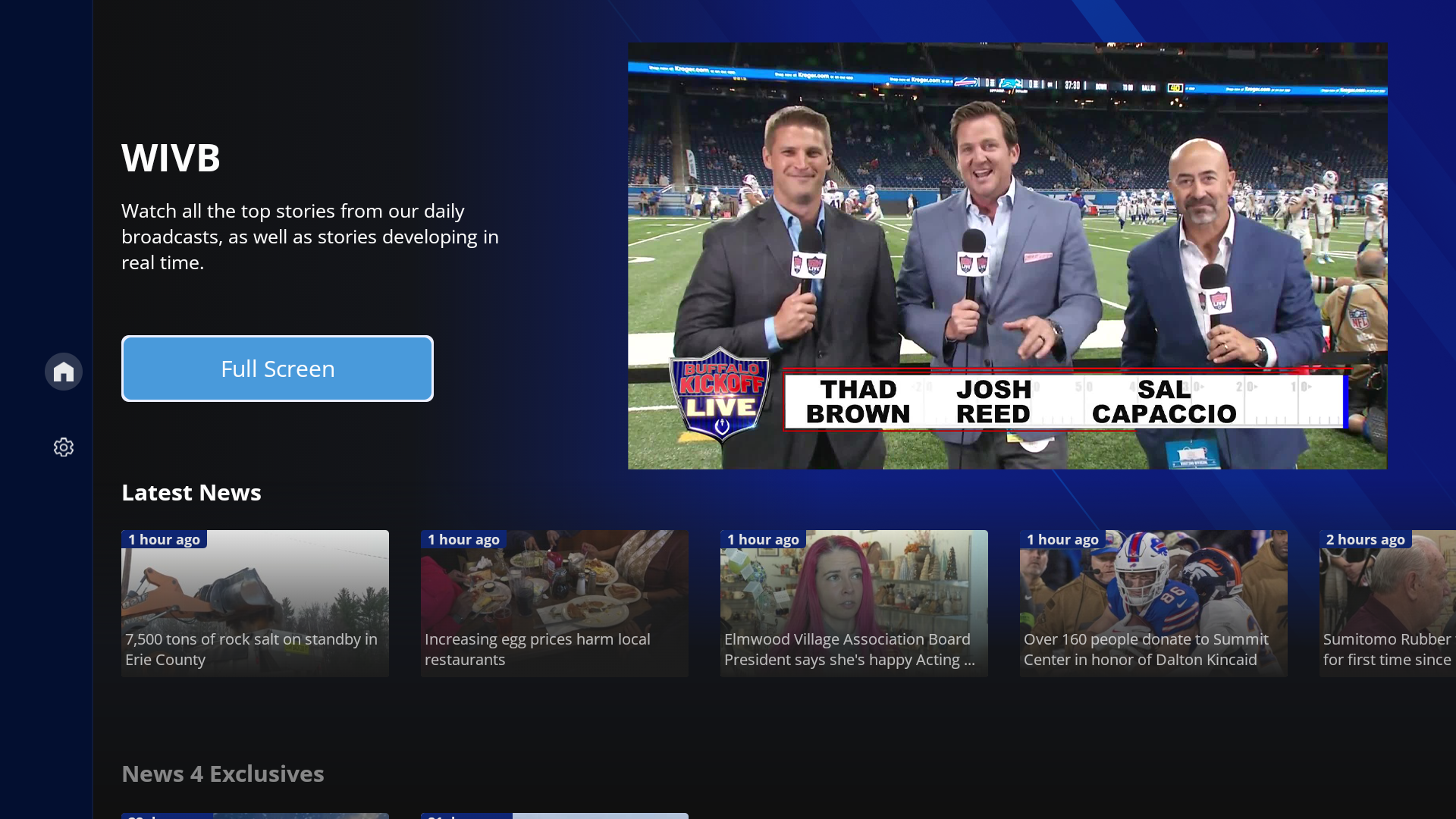Click the Home icon in the sidebar
Viewport: 1456px width, 819px height.
point(64,372)
